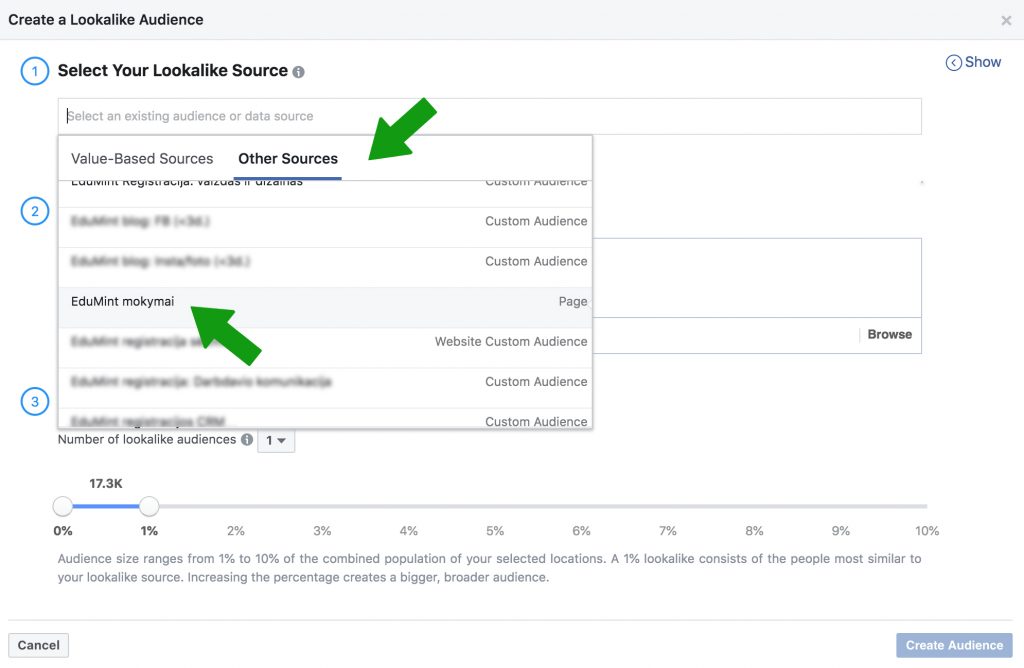Open the number of lookalike audiences dropdown
1024x668 pixels.
click(x=276, y=440)
